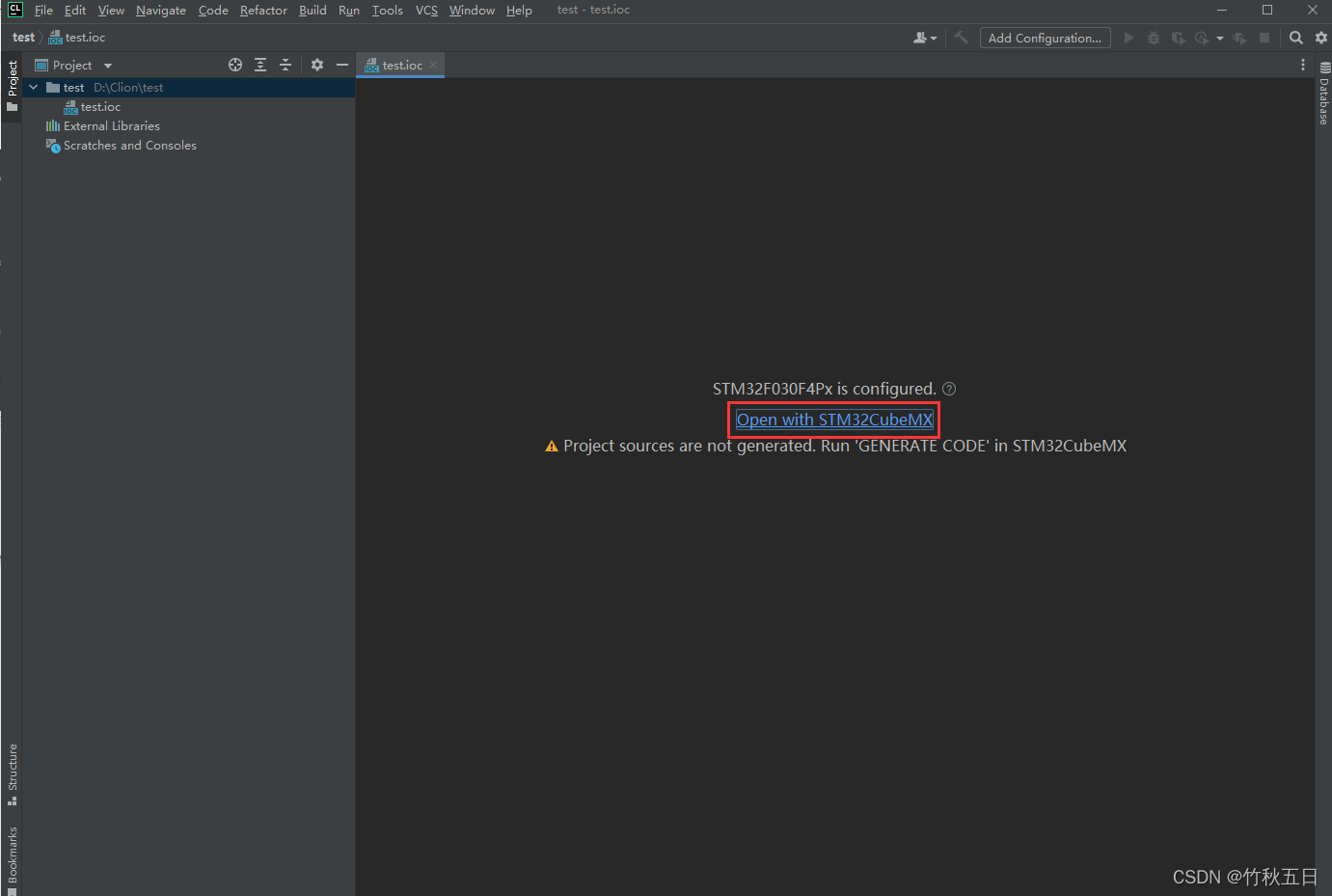Viewport: 1332px width, 896px height.
Task: Open the Window menu
Action: 472,10
